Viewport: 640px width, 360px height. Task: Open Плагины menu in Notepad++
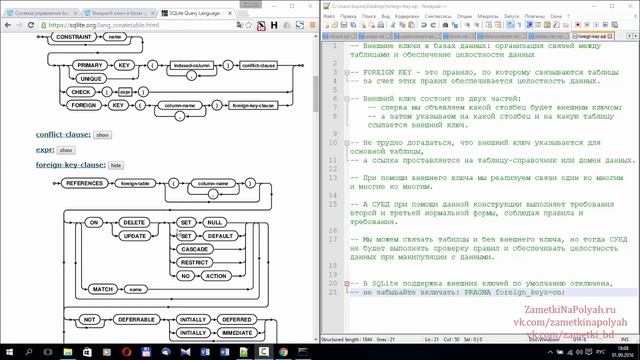[x=534, y=16]
